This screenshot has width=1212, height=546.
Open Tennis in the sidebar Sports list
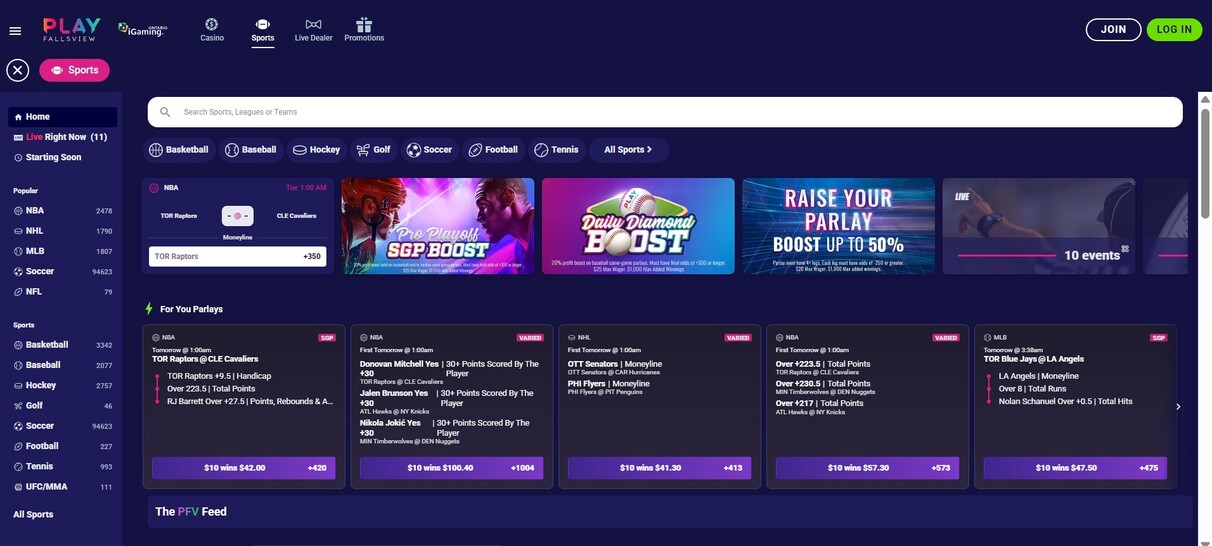point(62,467)
